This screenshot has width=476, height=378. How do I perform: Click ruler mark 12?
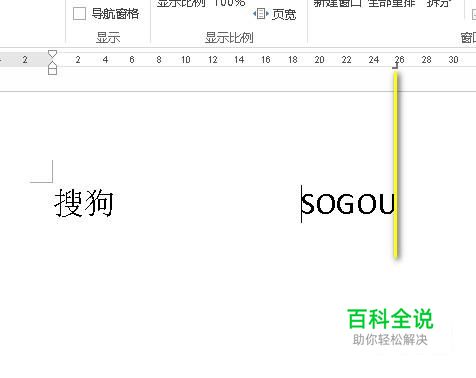213,60
